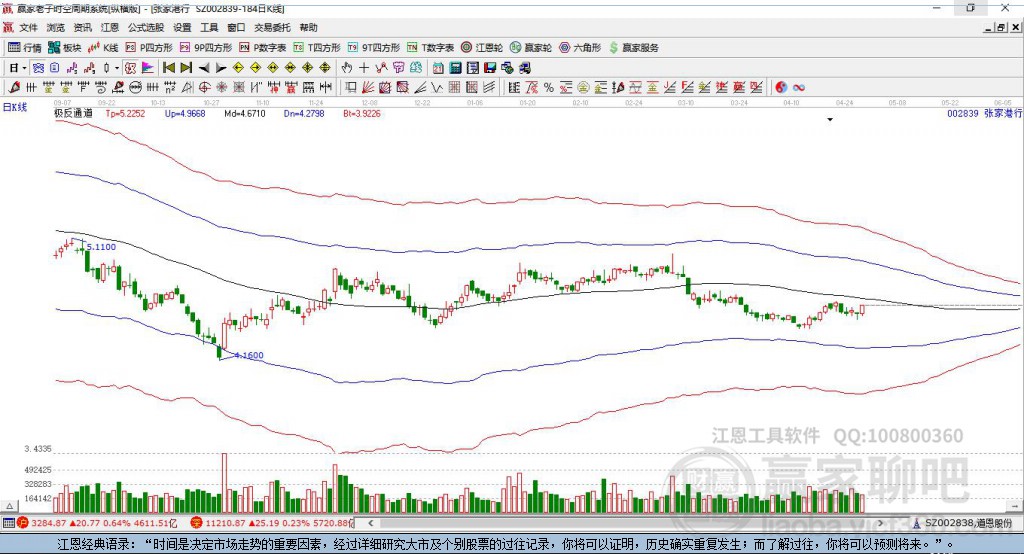This screenshot has height=554, width=1024.
Task: Open the 江恩 menu
Action: point(109,27)
